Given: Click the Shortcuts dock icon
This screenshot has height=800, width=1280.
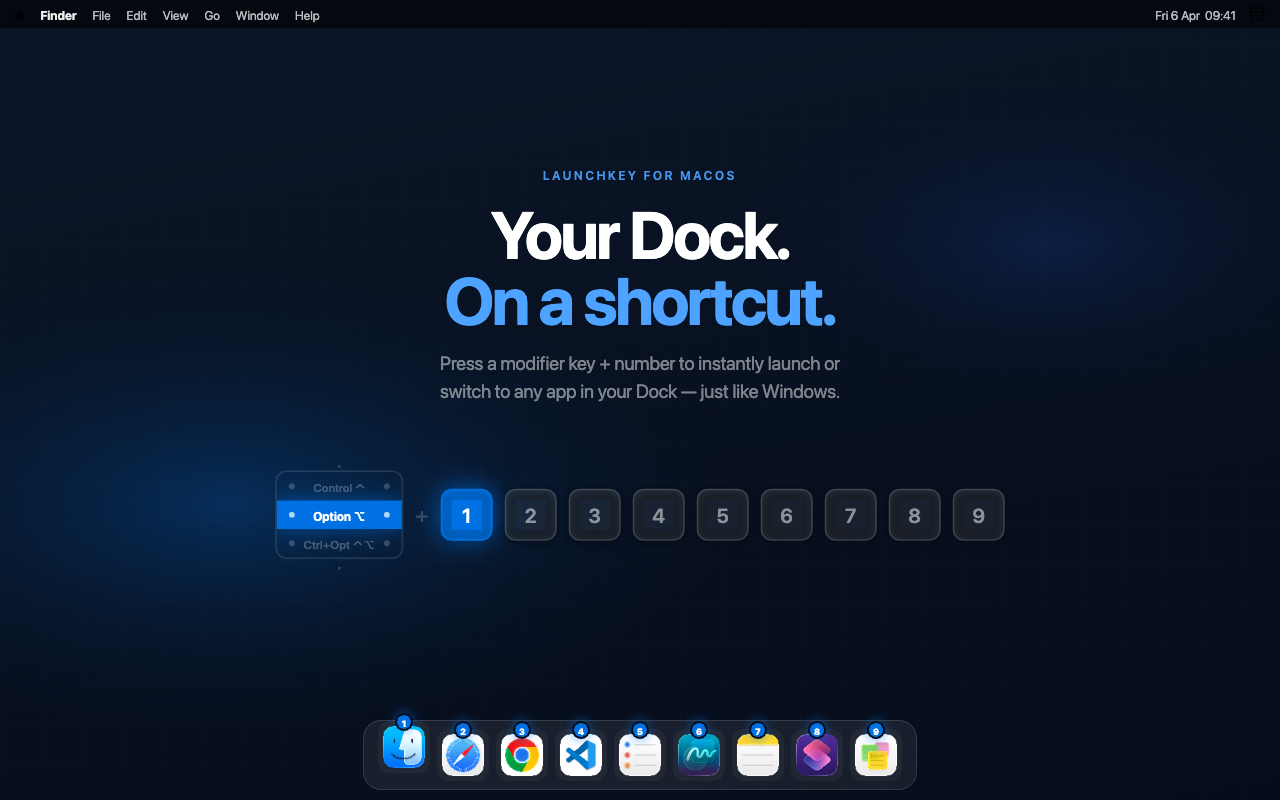Looking at the screenshot, I should click(816, 755).
